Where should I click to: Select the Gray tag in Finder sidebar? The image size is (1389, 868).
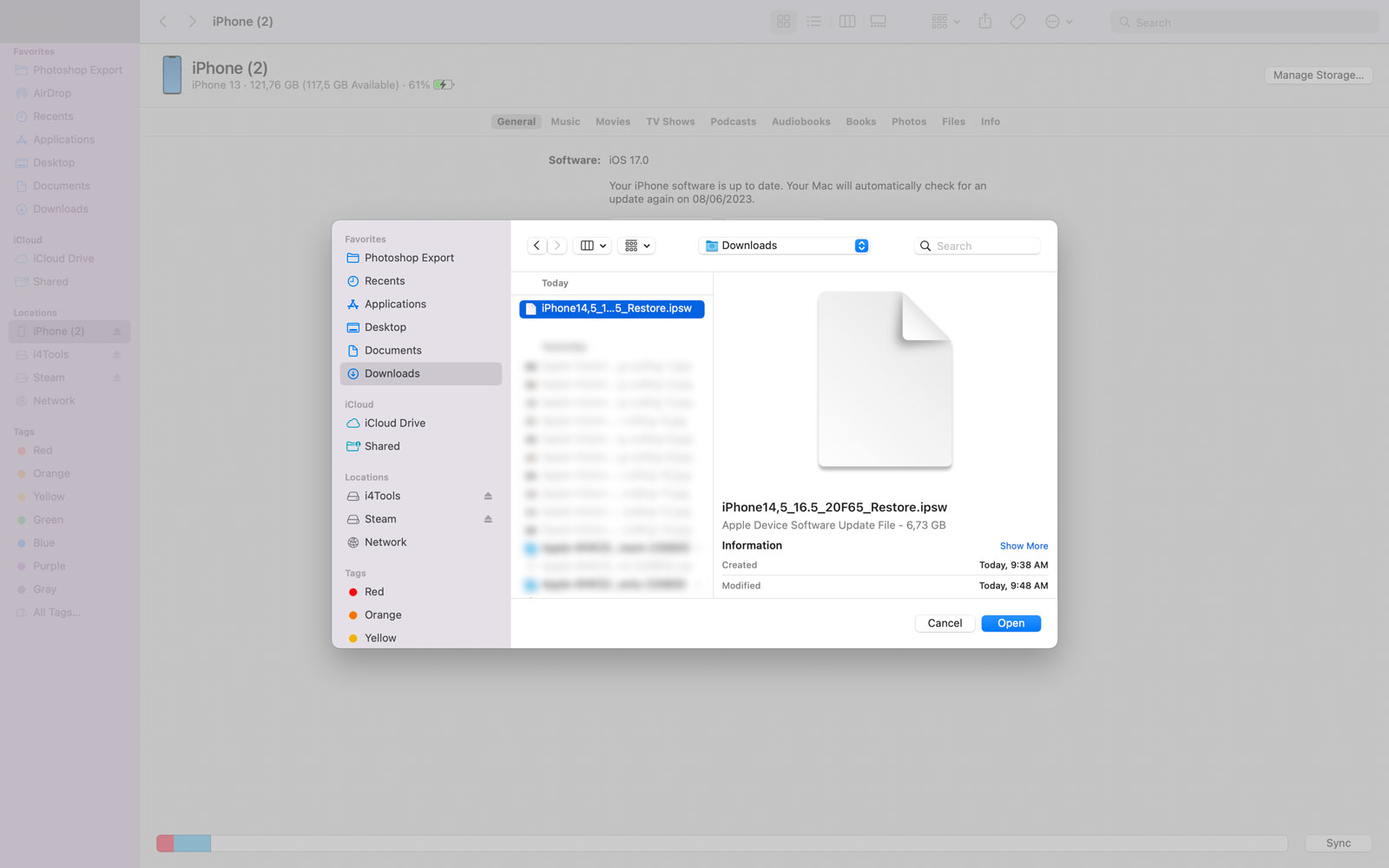[69, 589]
